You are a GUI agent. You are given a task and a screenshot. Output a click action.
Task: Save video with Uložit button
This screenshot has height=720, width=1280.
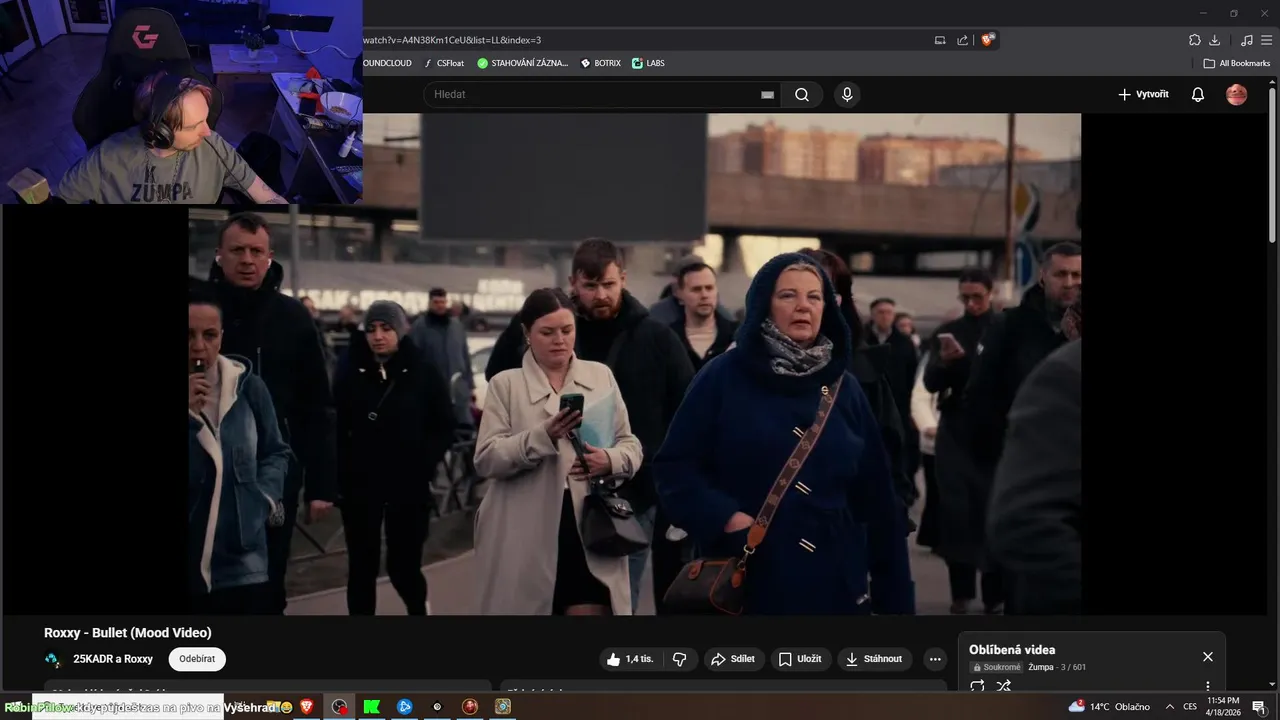point(800,659)
